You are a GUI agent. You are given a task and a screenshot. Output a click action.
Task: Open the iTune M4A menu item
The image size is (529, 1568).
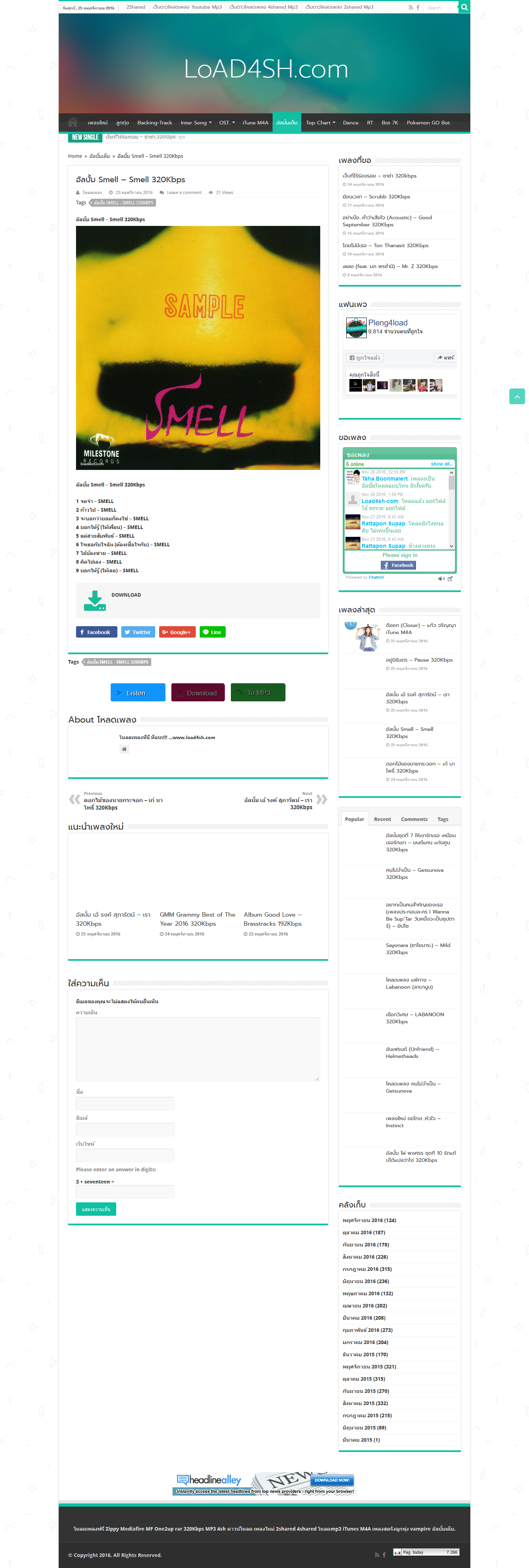[x=255, y=122]
